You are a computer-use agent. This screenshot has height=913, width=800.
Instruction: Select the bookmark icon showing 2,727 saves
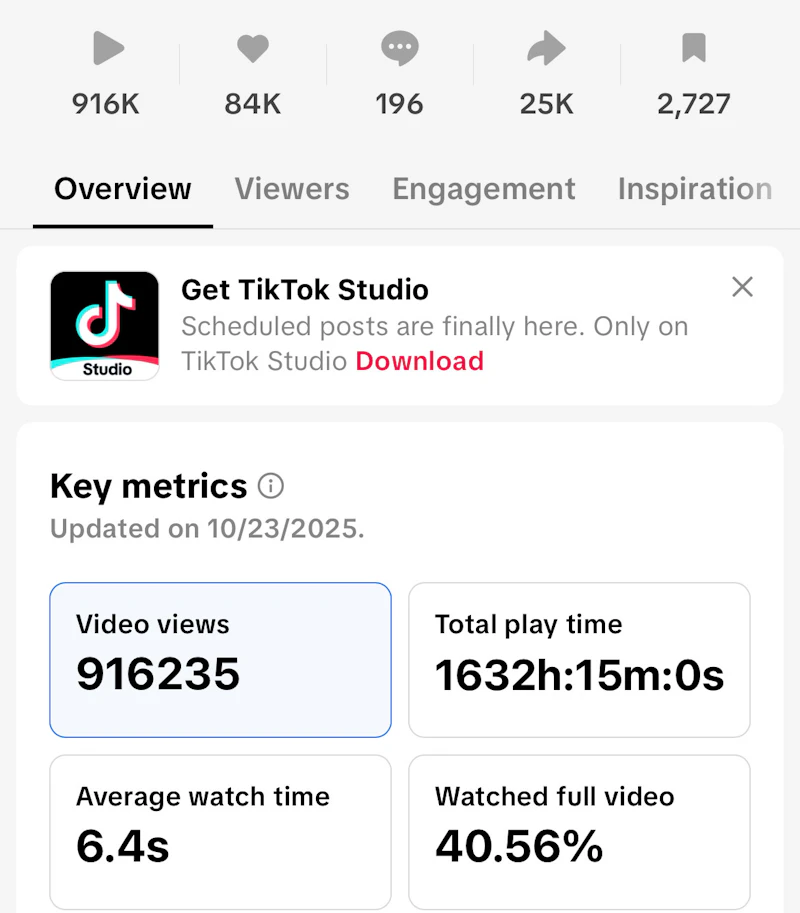click(694, 47)
